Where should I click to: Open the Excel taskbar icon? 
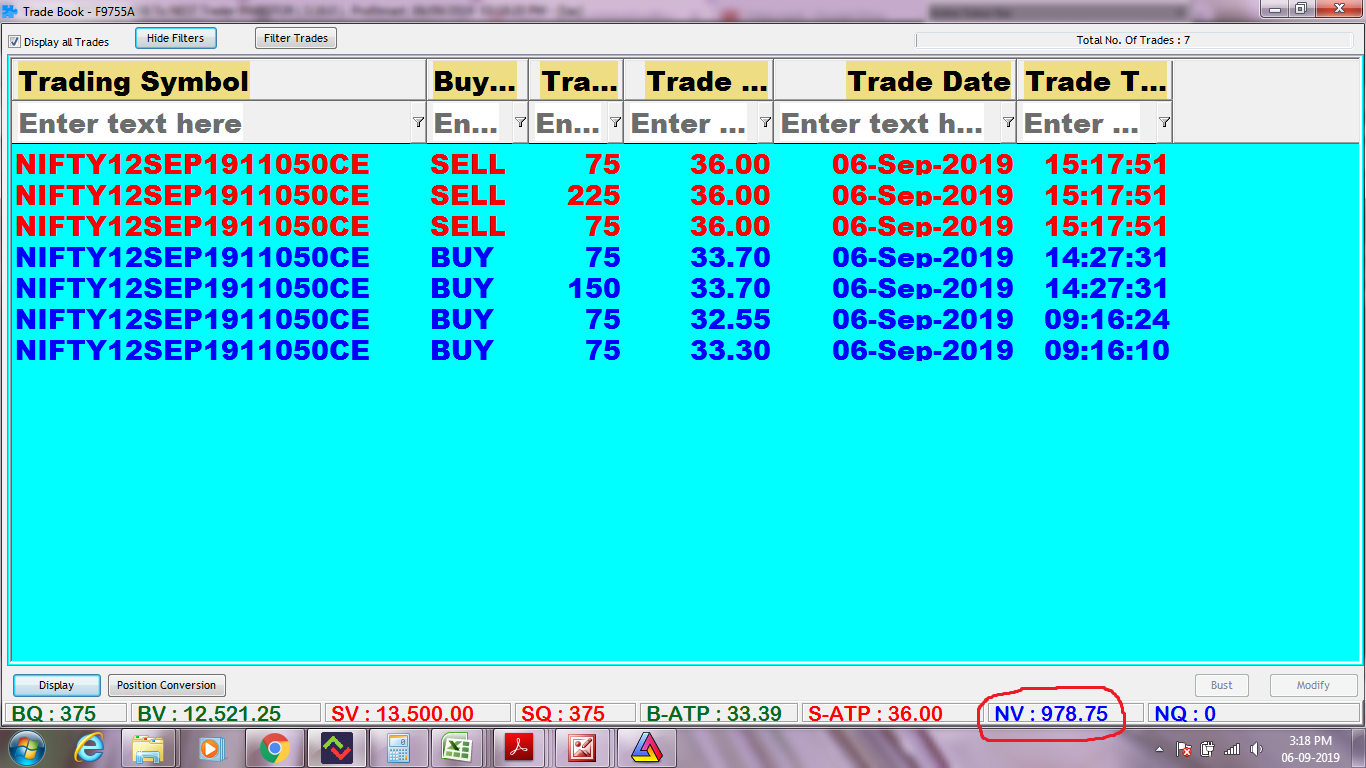coord(458,747)
